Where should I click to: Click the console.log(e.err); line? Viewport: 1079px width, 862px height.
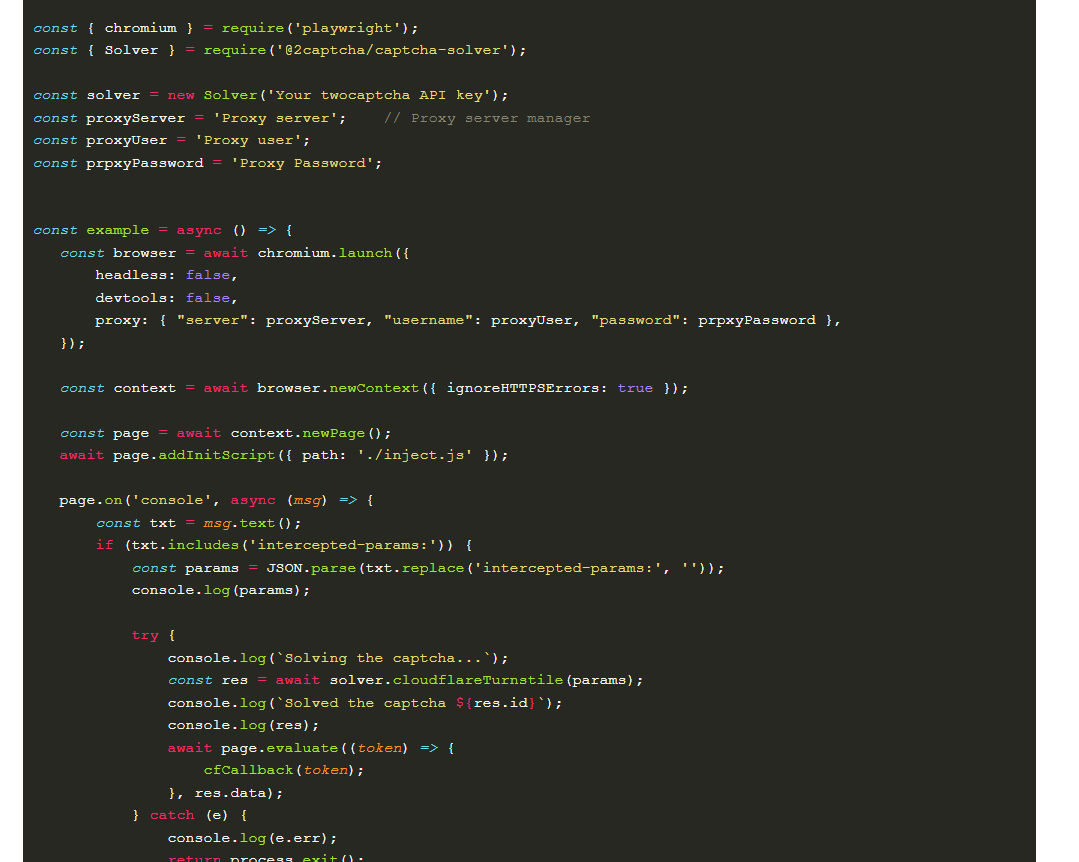pyautogui.click(x=252, y=839)
